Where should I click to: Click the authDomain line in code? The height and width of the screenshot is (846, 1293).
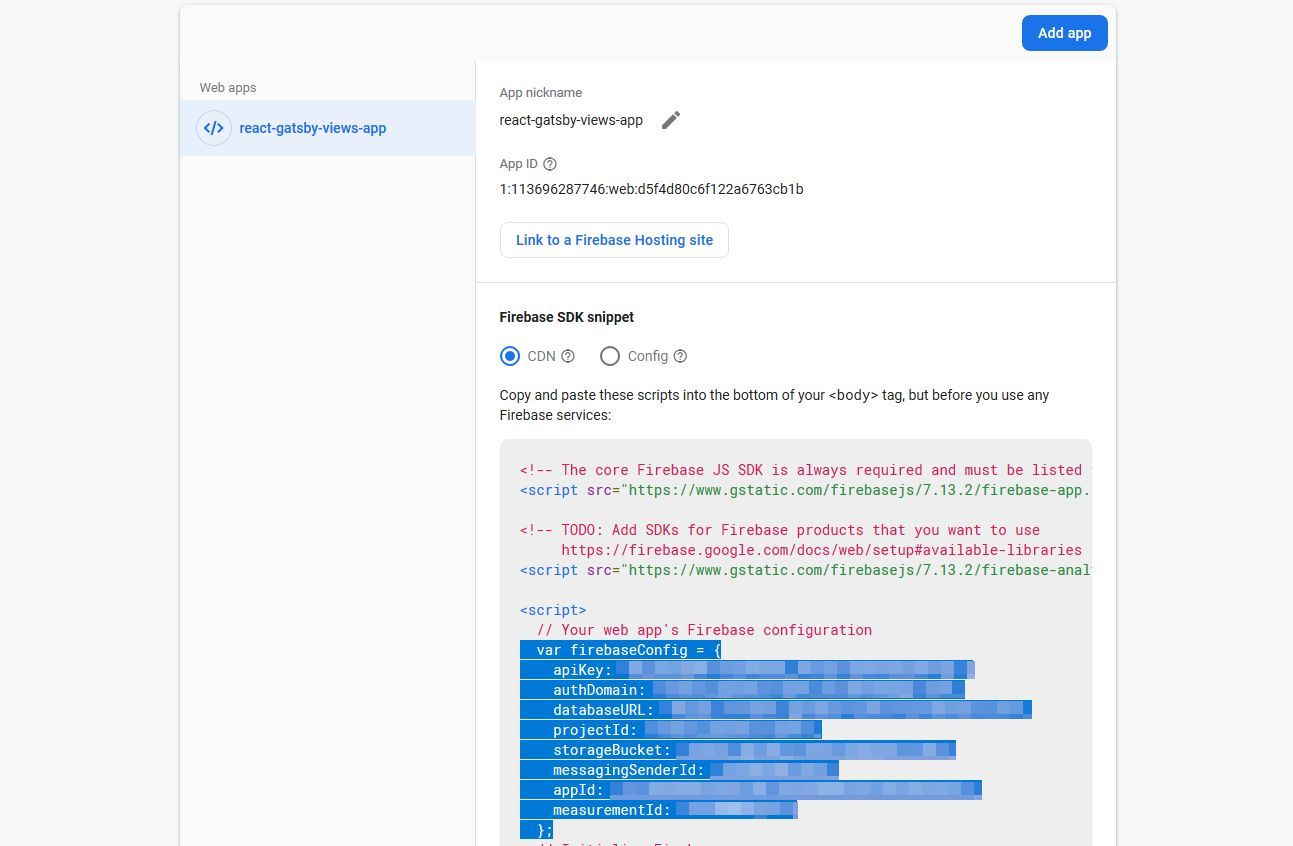[598, 690]
